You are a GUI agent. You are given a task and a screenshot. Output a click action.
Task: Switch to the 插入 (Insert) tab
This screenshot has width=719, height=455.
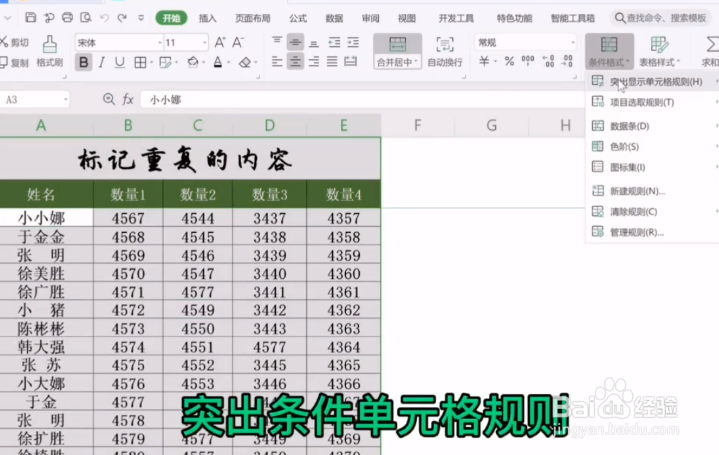point(207,18)
